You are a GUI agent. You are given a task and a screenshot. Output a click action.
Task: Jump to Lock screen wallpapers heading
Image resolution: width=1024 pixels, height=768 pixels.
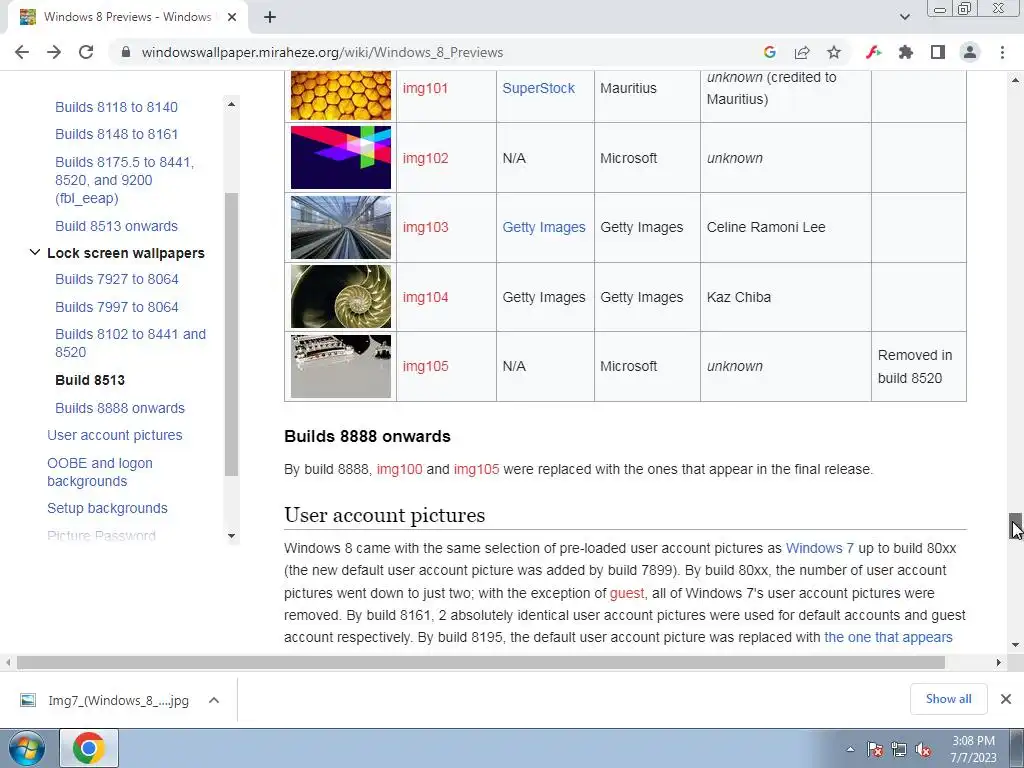[125, 253]
